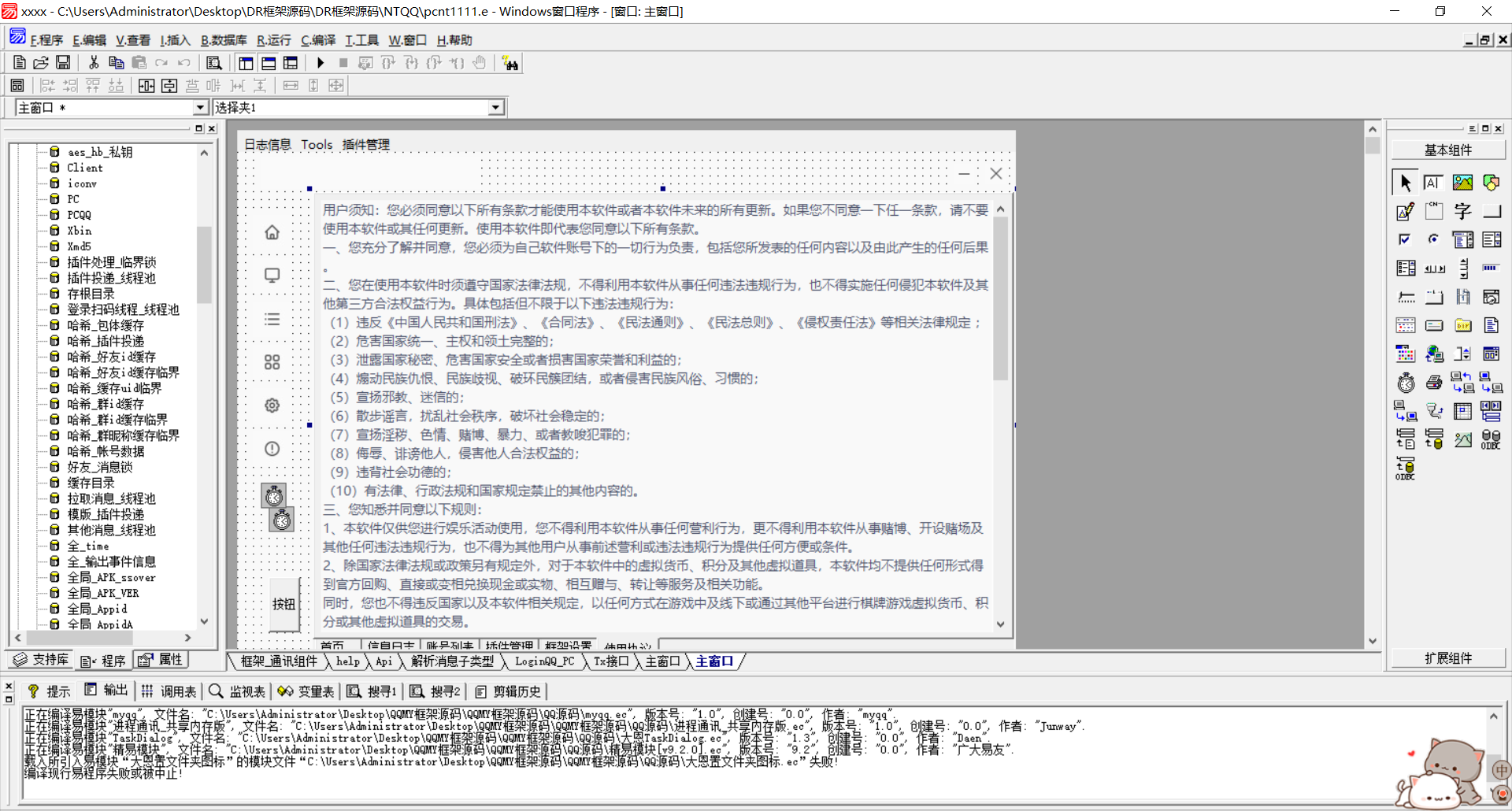Open the R.运行 menu
This screenshot has height=811, width=1512.
tap(273, 39)
